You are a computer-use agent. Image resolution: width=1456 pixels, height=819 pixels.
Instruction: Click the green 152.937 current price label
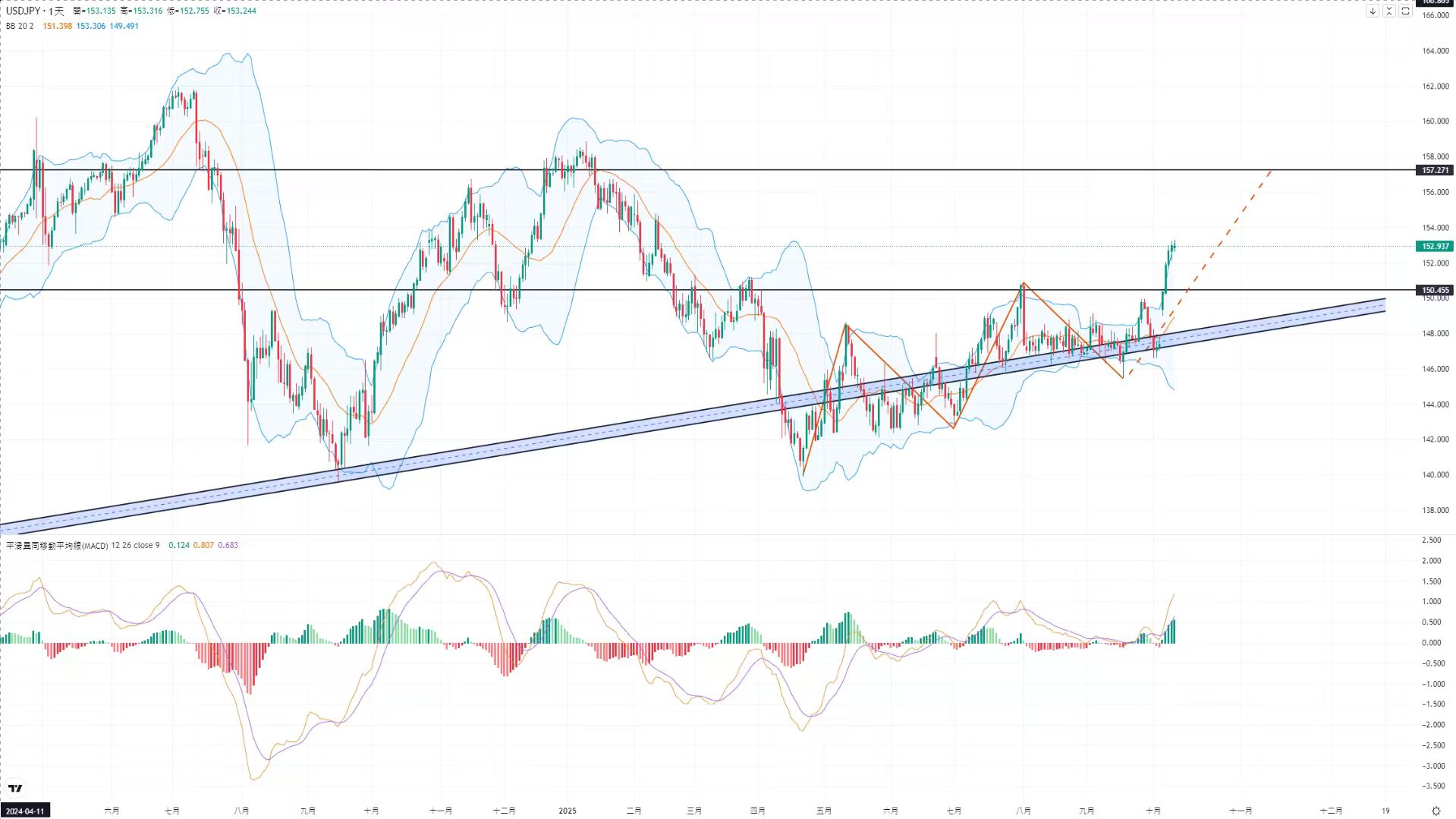[1435, 246]
